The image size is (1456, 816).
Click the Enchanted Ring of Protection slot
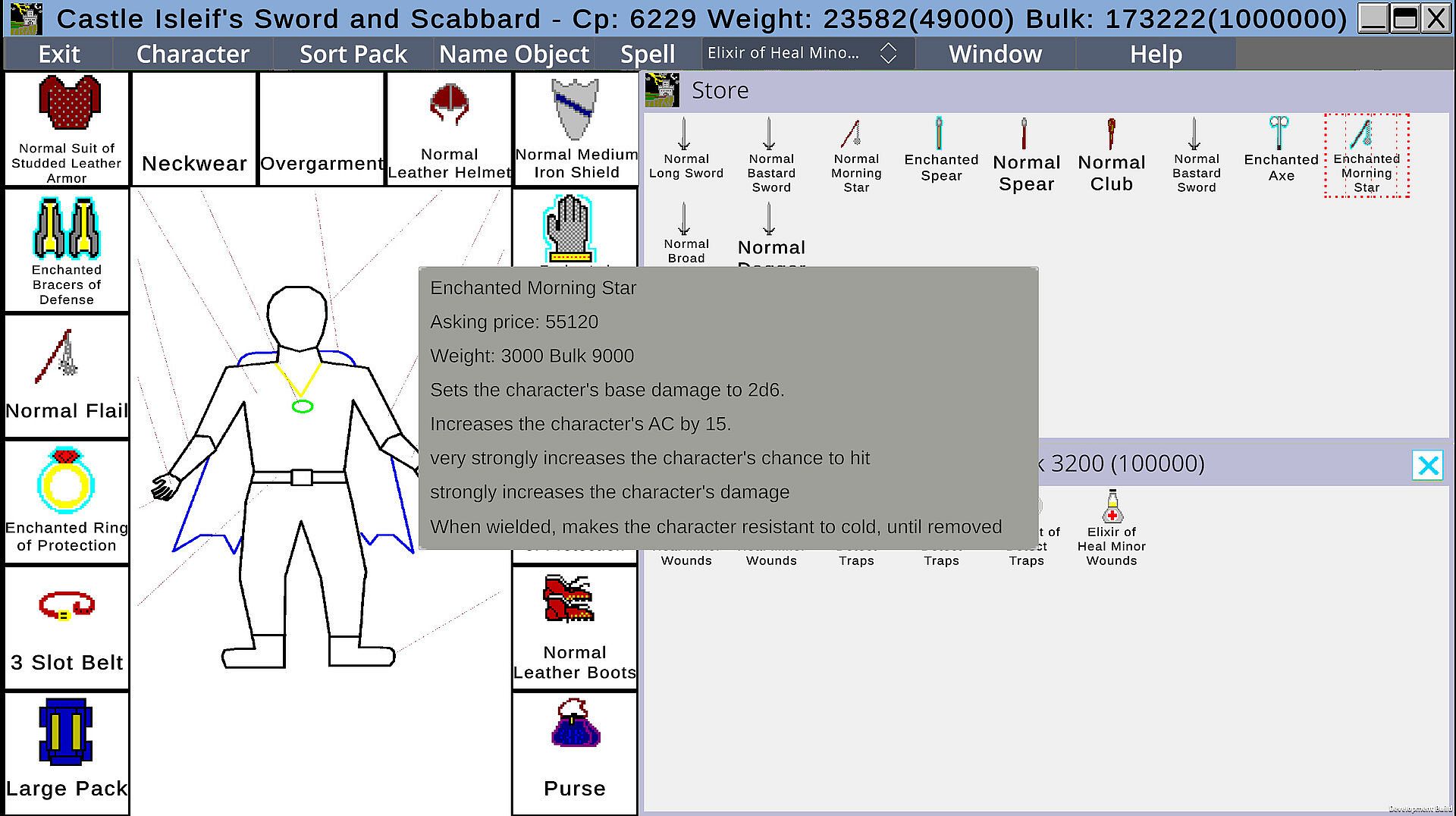(x=67, y=502)
